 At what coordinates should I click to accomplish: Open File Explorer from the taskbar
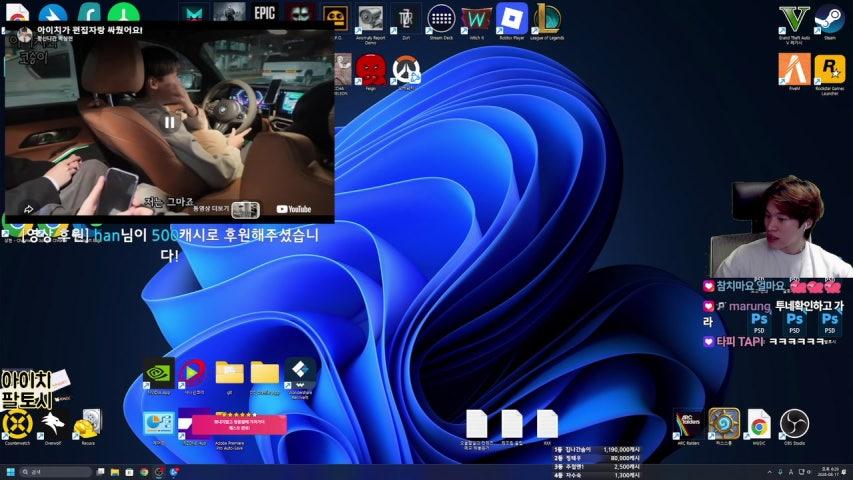(x=115, y=472)
